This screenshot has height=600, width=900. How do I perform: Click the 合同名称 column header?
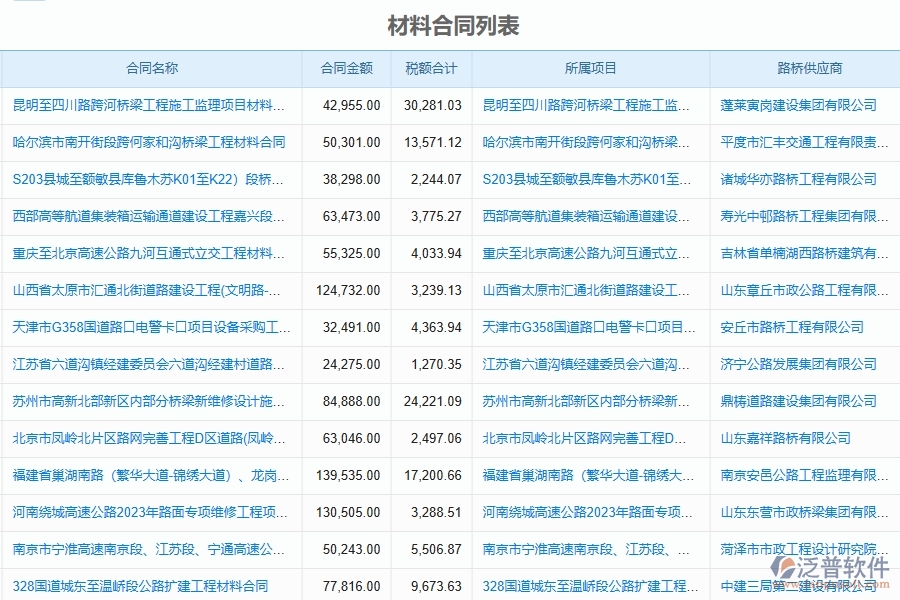152,69
